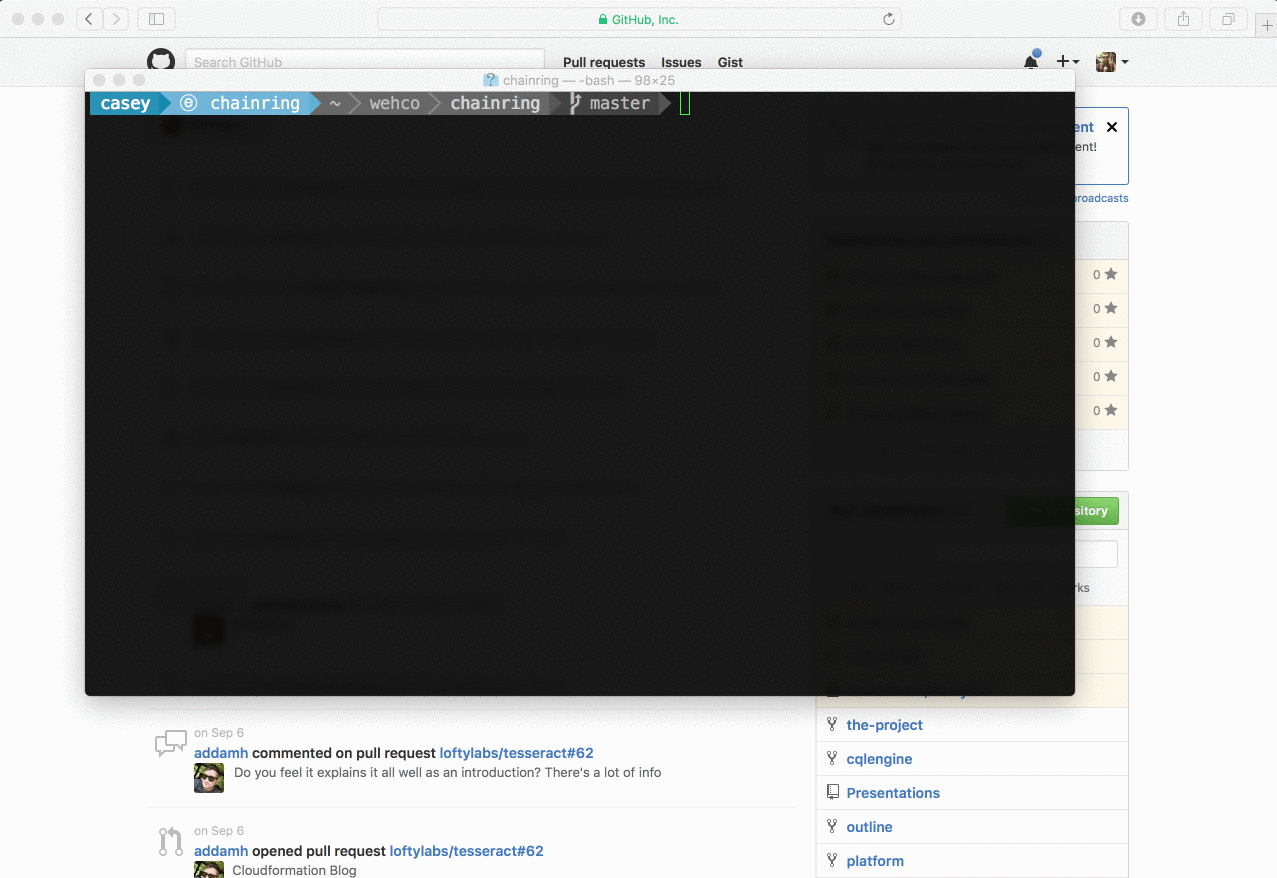This screenshot has height=878, width=1277.
Task: Open the-project repository link
Action: (x=884, y=725)
